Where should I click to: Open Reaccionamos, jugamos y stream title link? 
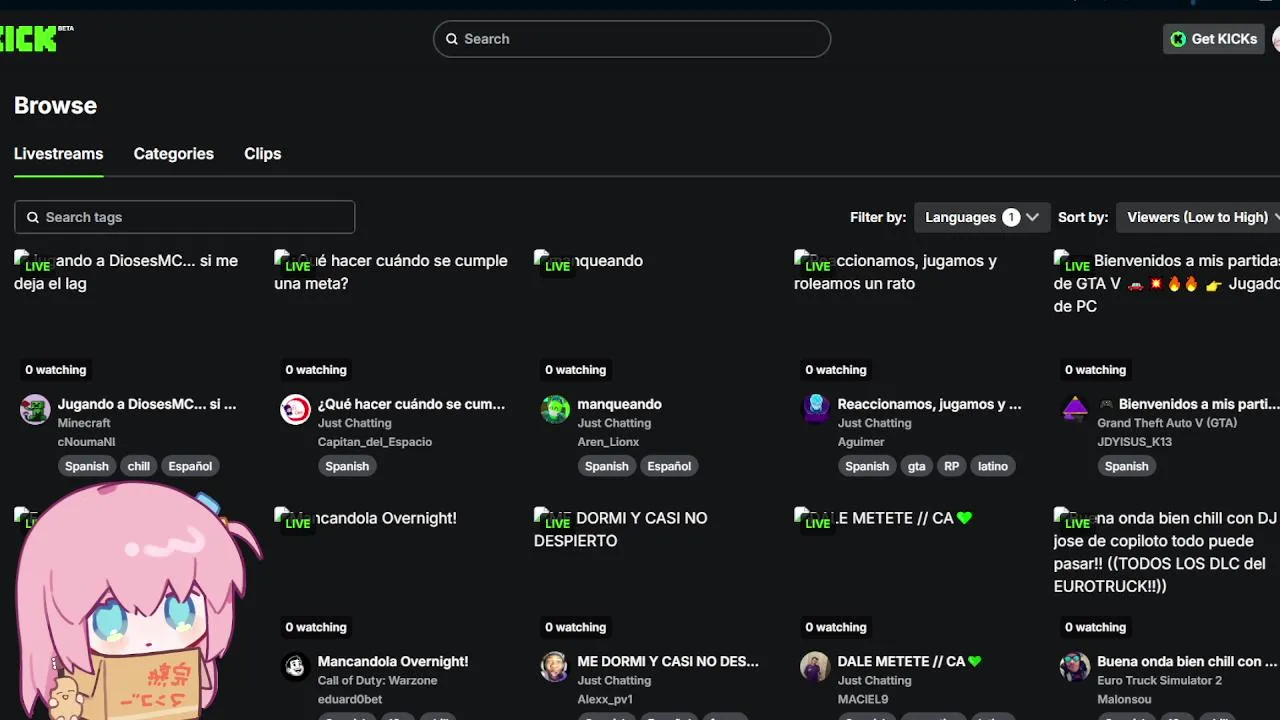pyautogui.click(x=929, y=404)
